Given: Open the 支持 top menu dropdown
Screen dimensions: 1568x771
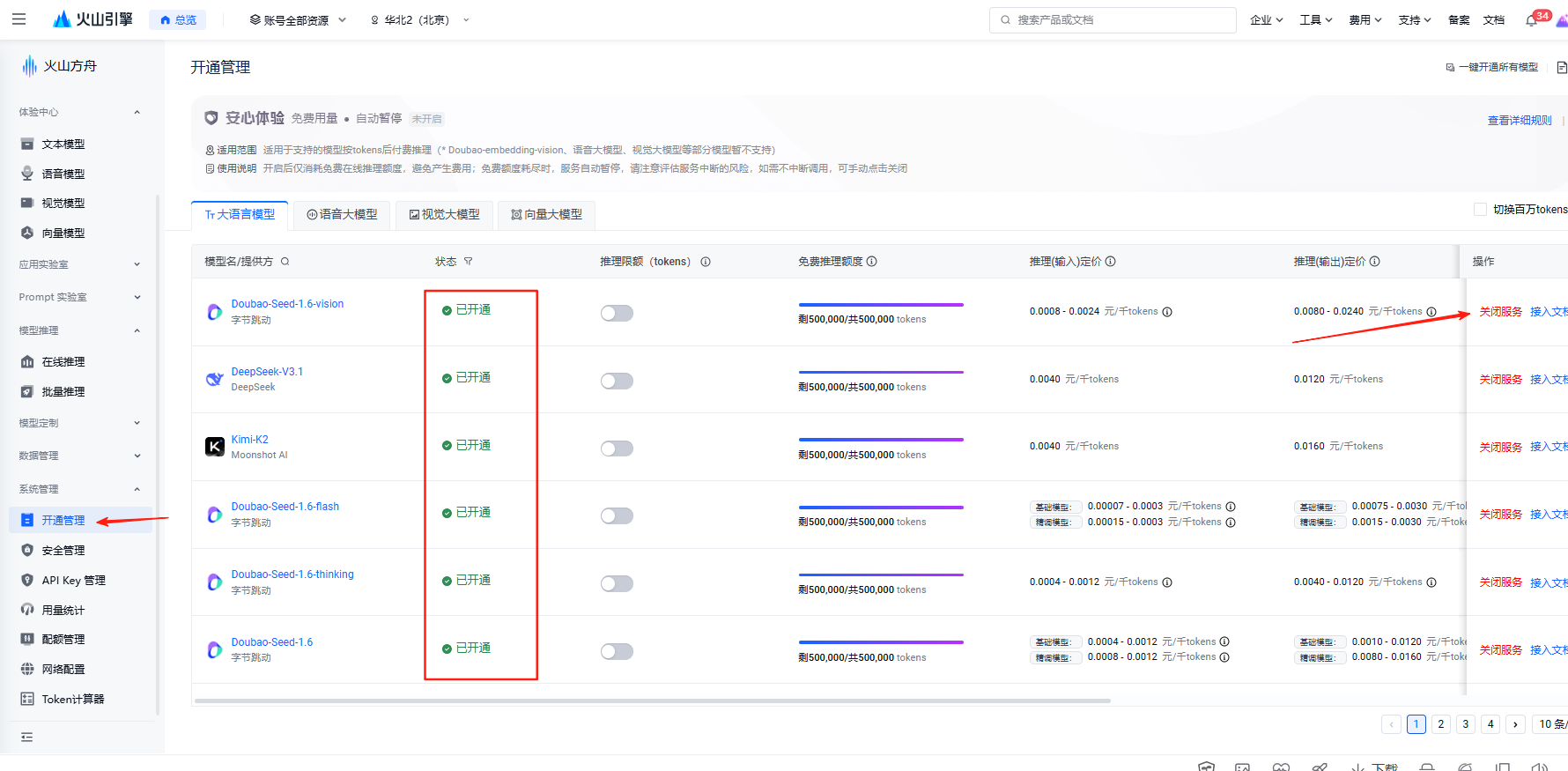Looking at the screenshot, I should pyautogui.click(x=1415, y=20).
